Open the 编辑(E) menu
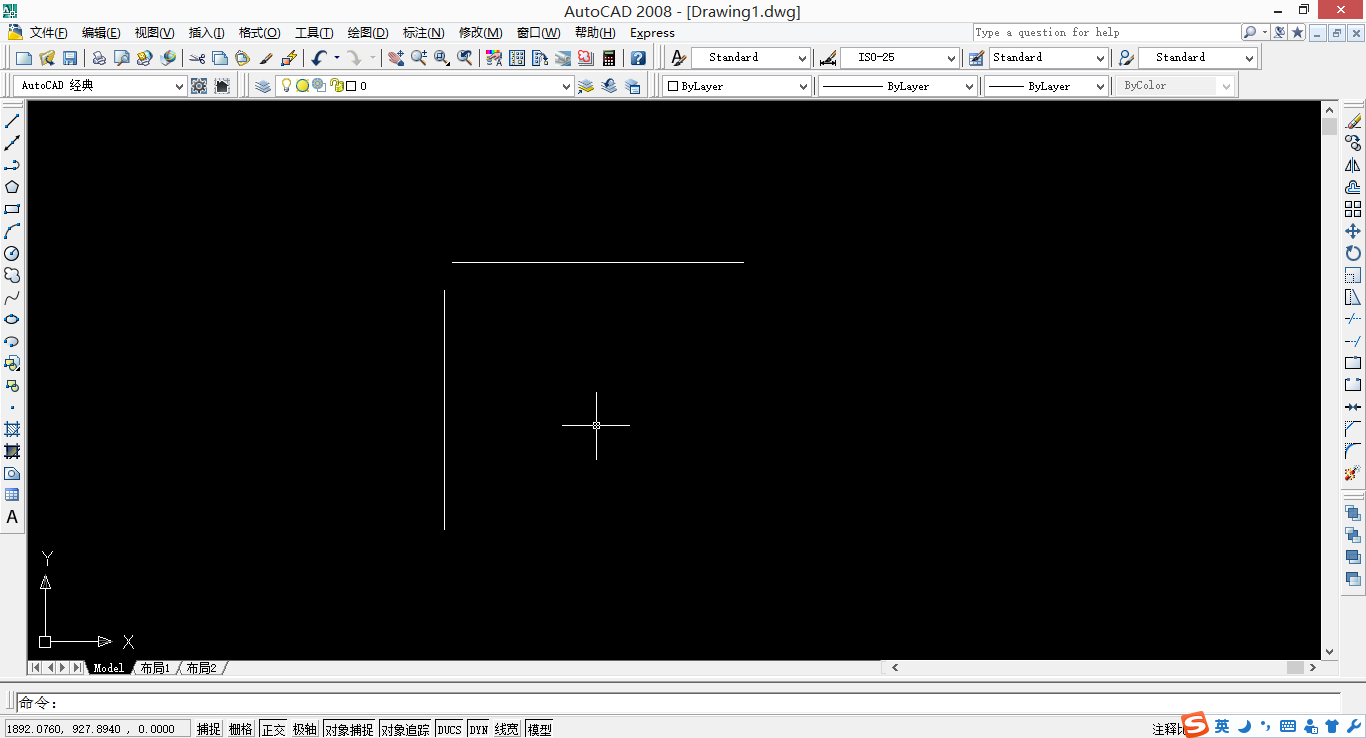The image size is (1366, 738). tap(101, 33)
